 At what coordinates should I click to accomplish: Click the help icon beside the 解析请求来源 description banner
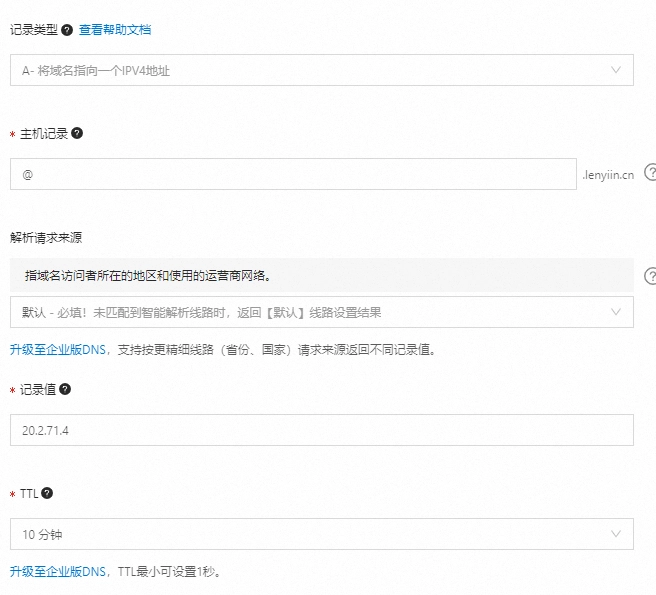coord(650,275)
